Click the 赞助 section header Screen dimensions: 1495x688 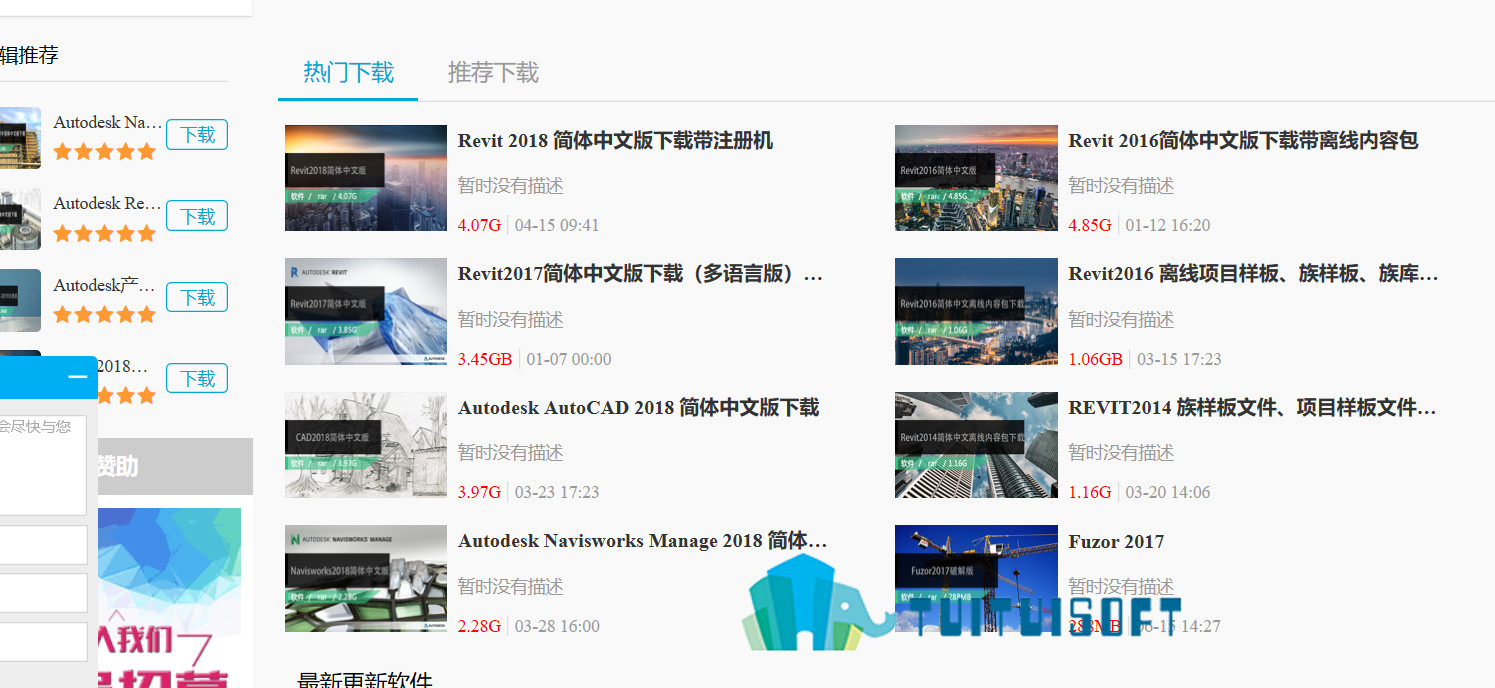click(175, 466)
